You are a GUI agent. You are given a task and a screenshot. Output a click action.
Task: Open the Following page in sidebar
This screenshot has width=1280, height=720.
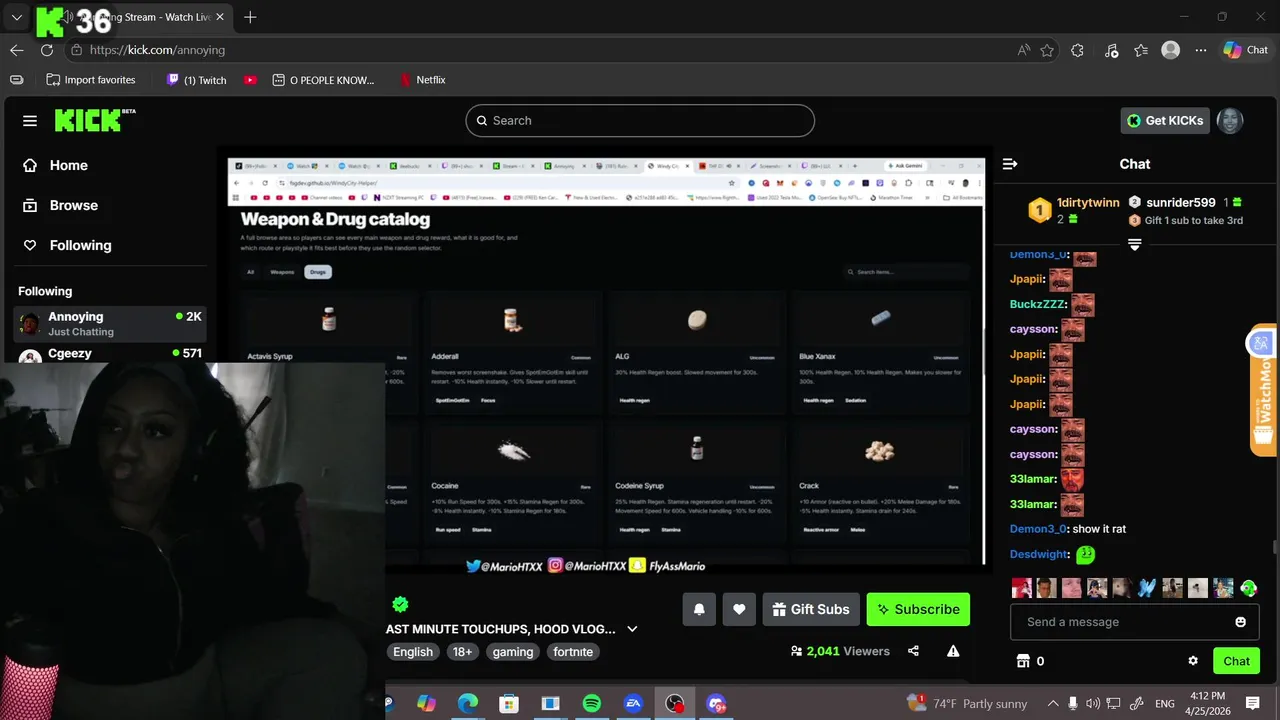click(x=80, y=245)
